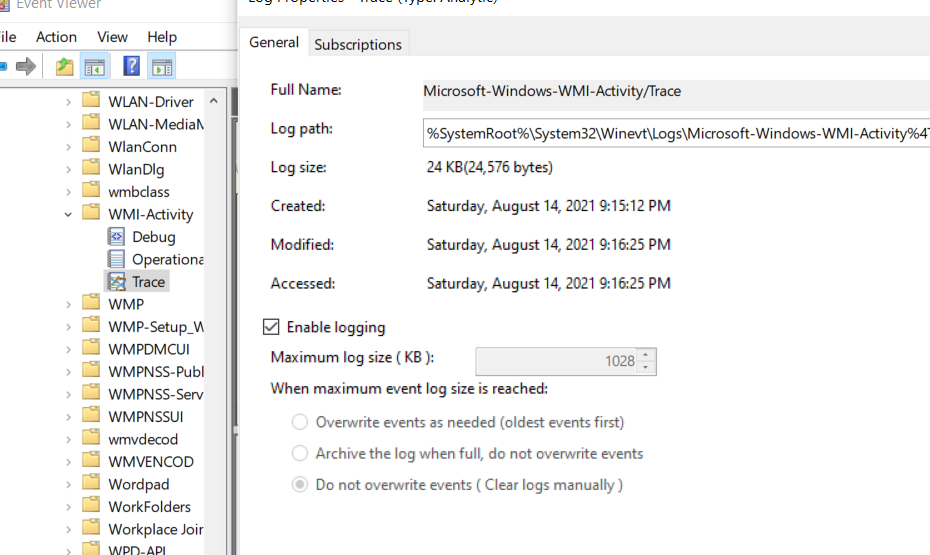Viewport: 930px width, 555px height.
Task: Select Archive the log when full option
Action: tap(300, 454)
